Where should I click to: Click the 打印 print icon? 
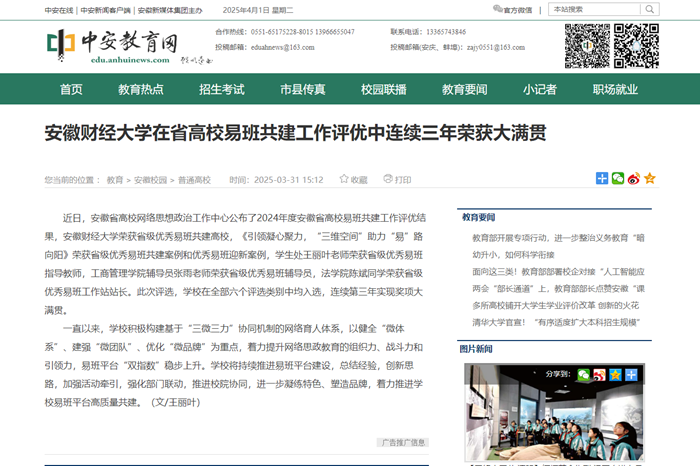(388, 180)
